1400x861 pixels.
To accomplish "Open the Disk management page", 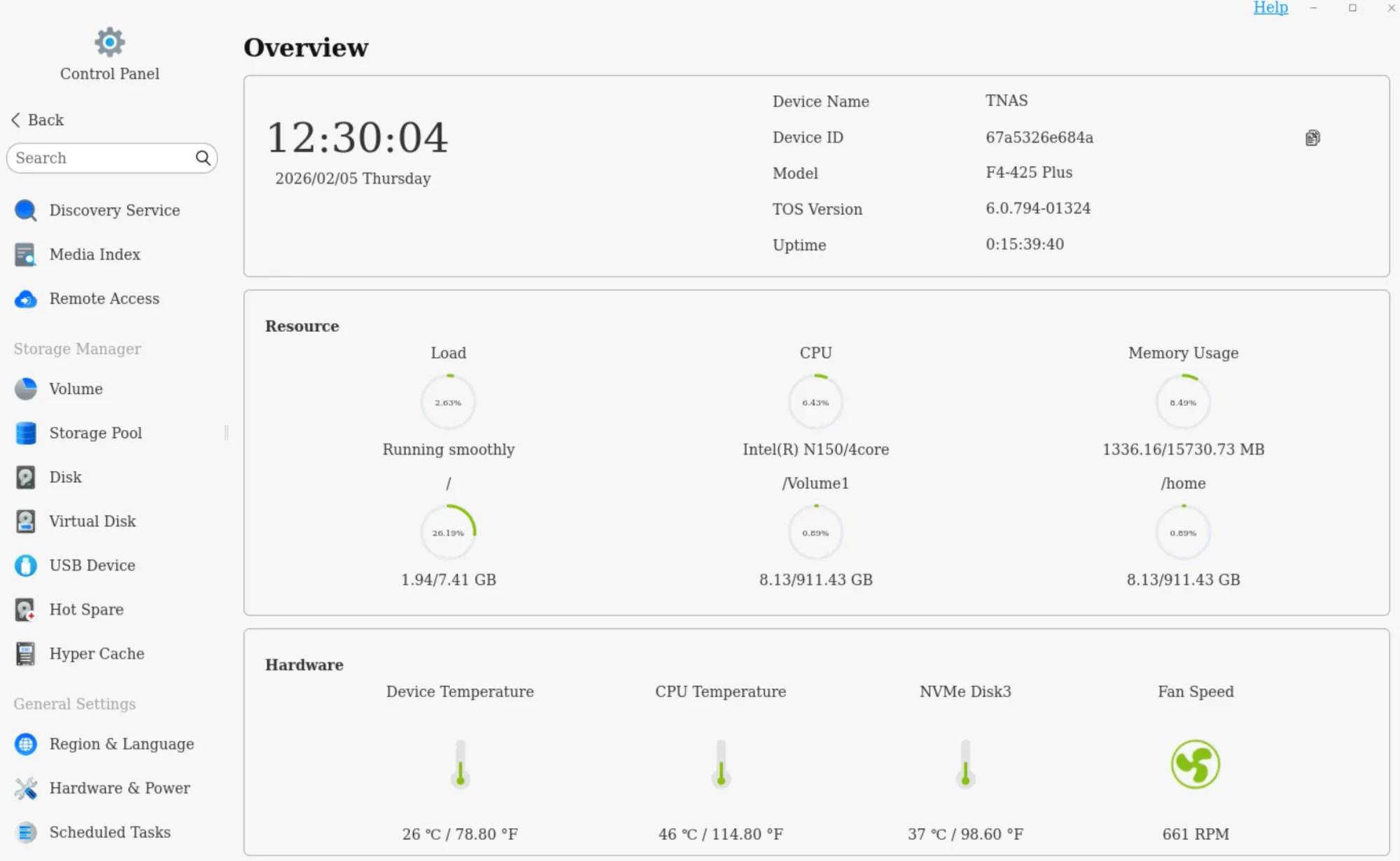I will click(64, 477).
